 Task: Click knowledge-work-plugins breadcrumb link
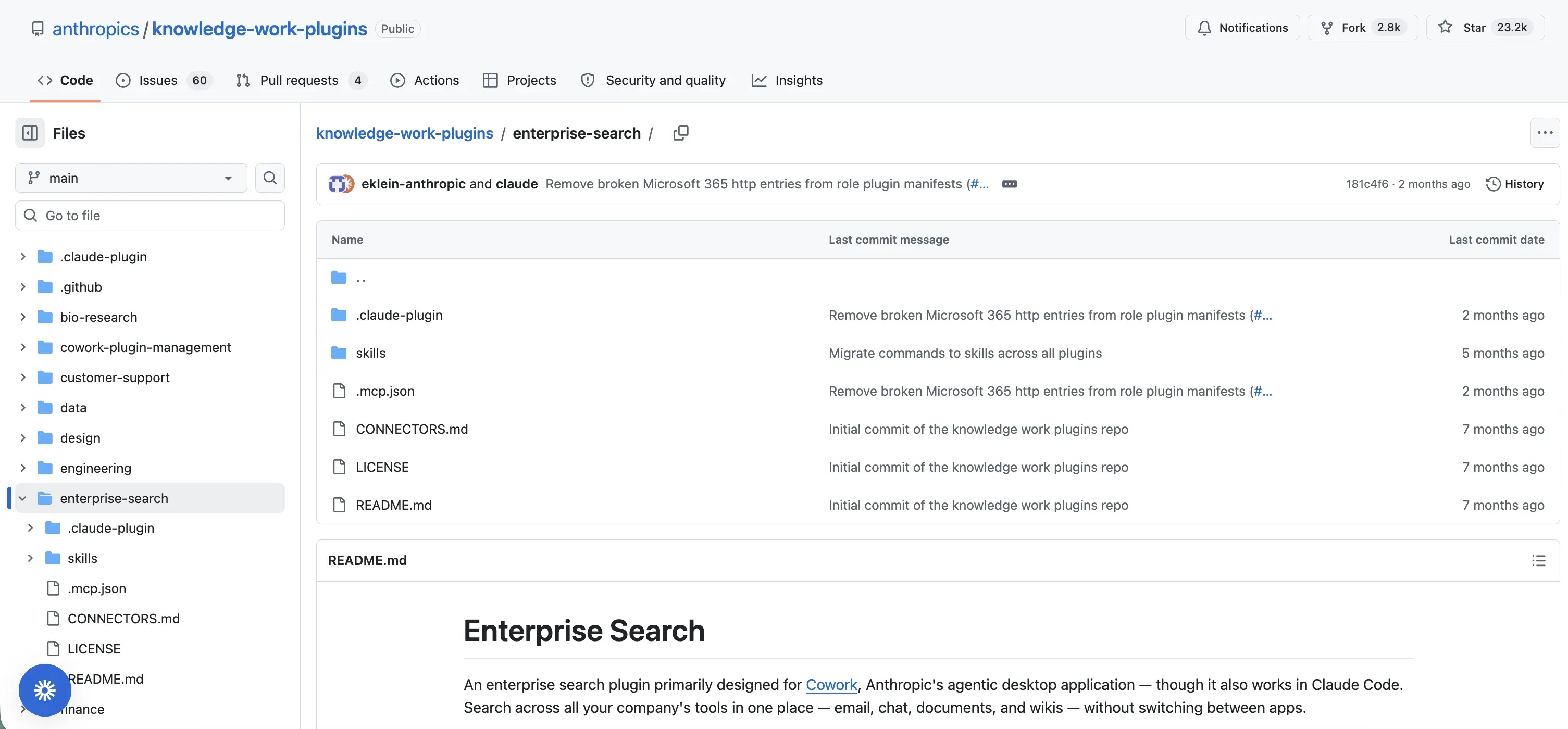[x=405, y=133]
